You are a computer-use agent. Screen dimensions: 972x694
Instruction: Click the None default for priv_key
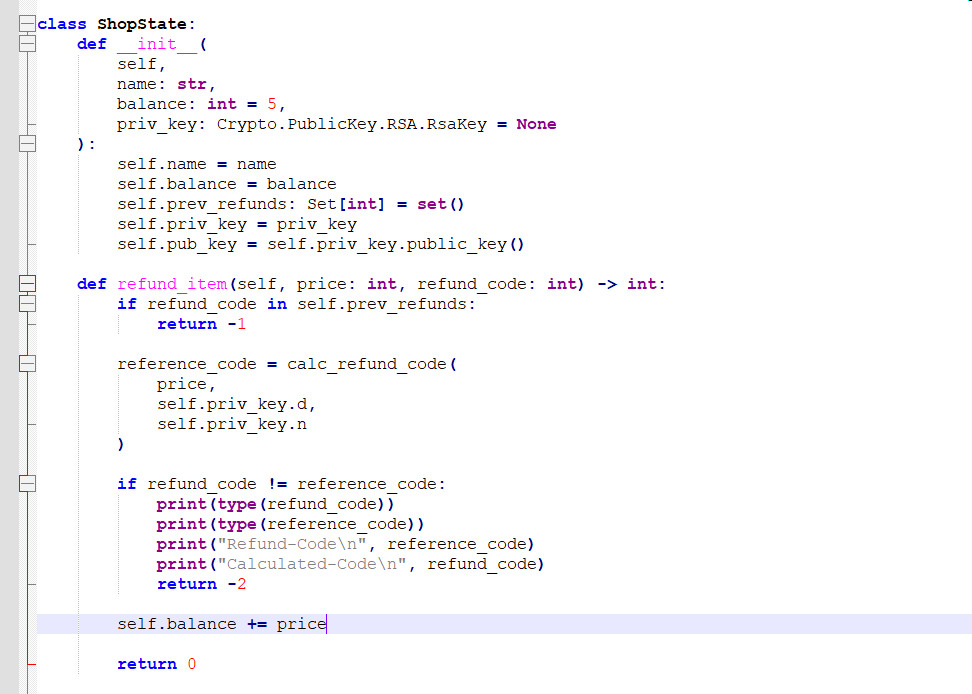(536, 124)
